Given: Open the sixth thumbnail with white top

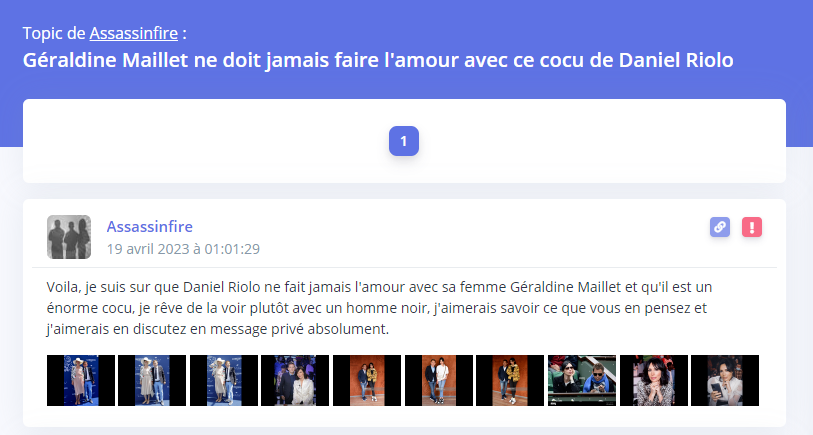Looking at the screenshot, I should tap(439, 381).
